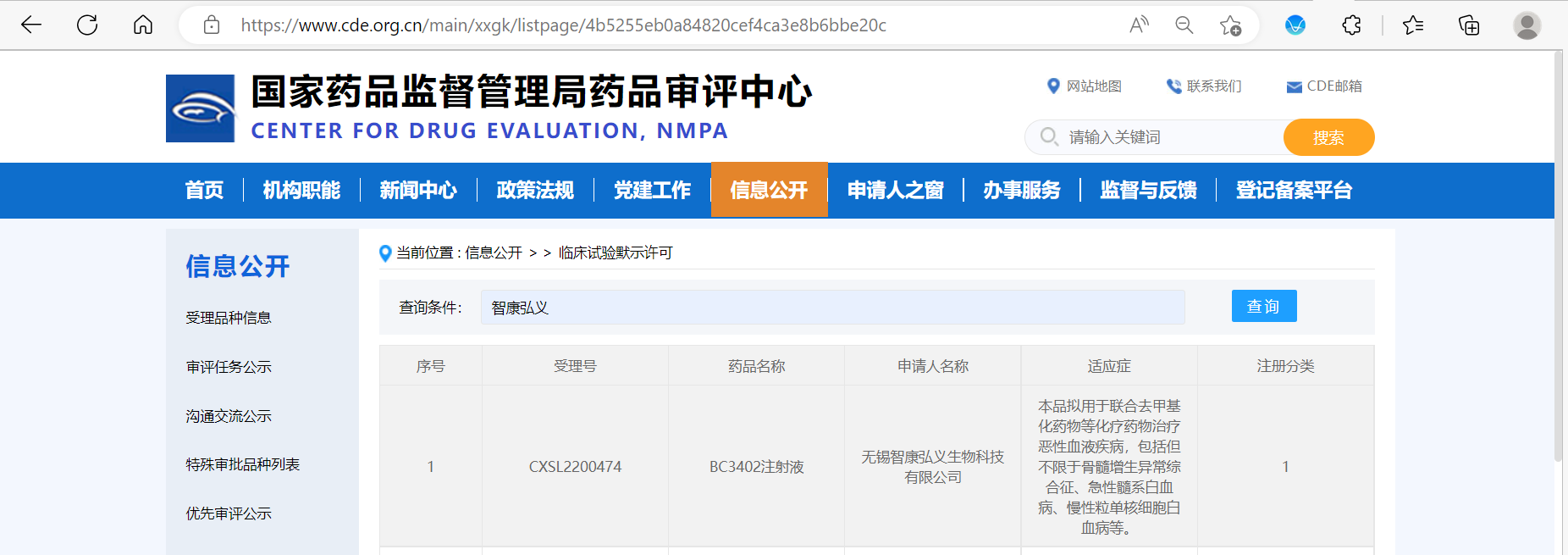The image size is (1568, 555).
Task: Open the favorites list
Action: [1413, 25]
